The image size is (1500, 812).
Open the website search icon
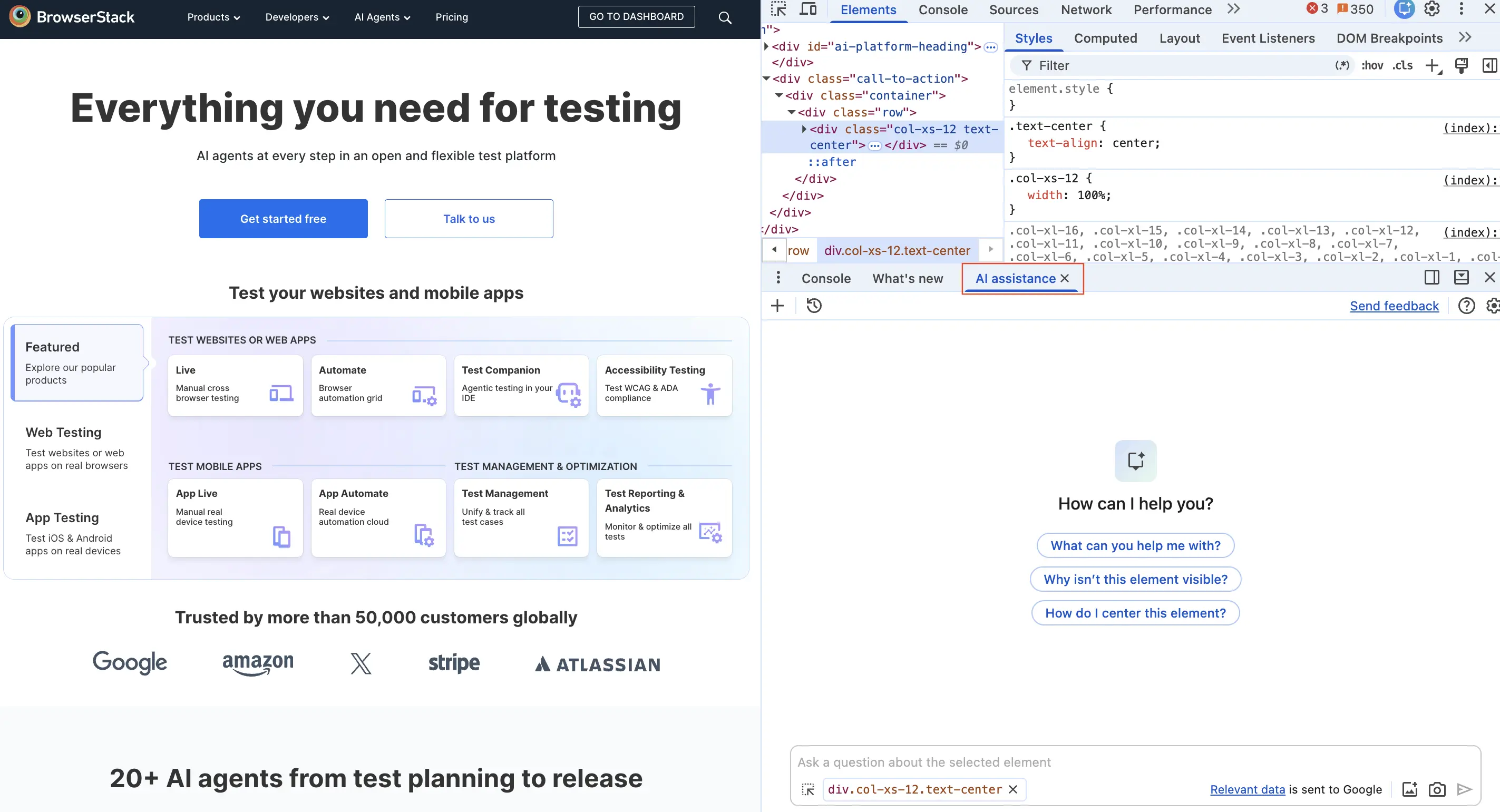(x=724, y=17)
